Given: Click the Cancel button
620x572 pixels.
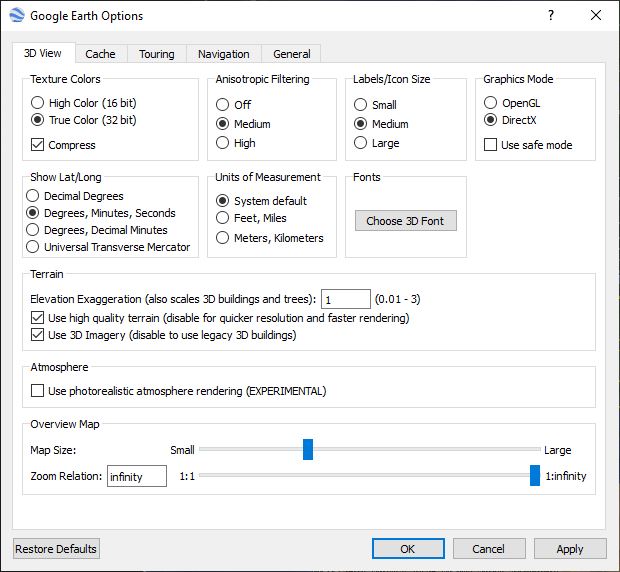Looking at the screenshot, I should pos(489,549).
